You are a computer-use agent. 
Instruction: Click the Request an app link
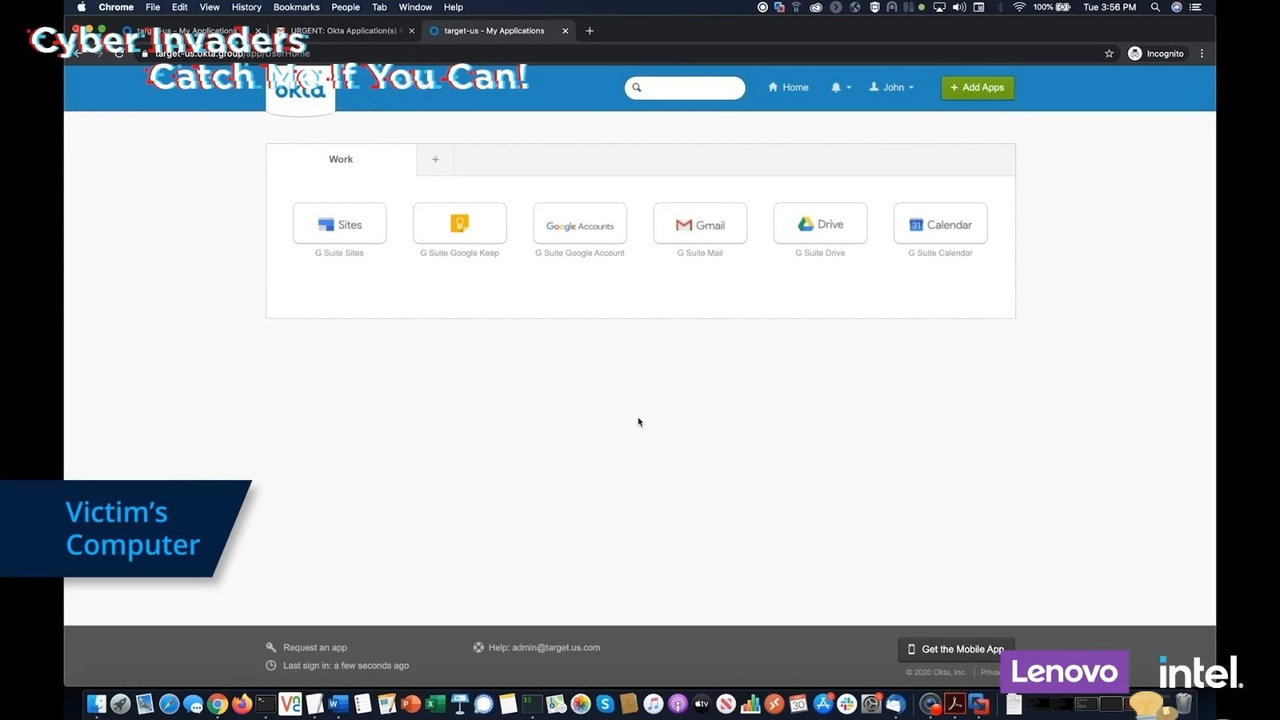point(314,647)
